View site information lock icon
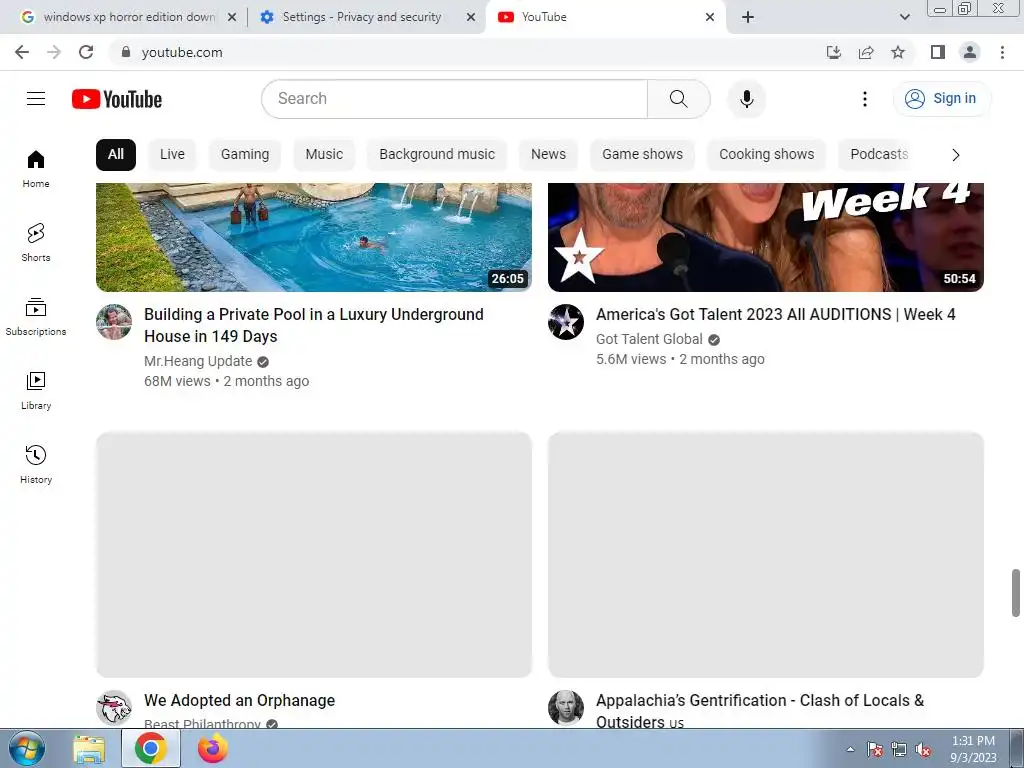Image resolution: width=1024 pixels, height=768 pixels. 126,52
